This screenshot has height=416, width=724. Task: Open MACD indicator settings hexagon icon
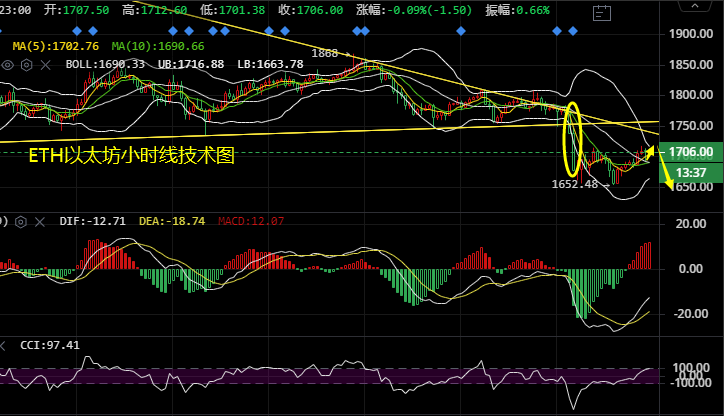21,222
